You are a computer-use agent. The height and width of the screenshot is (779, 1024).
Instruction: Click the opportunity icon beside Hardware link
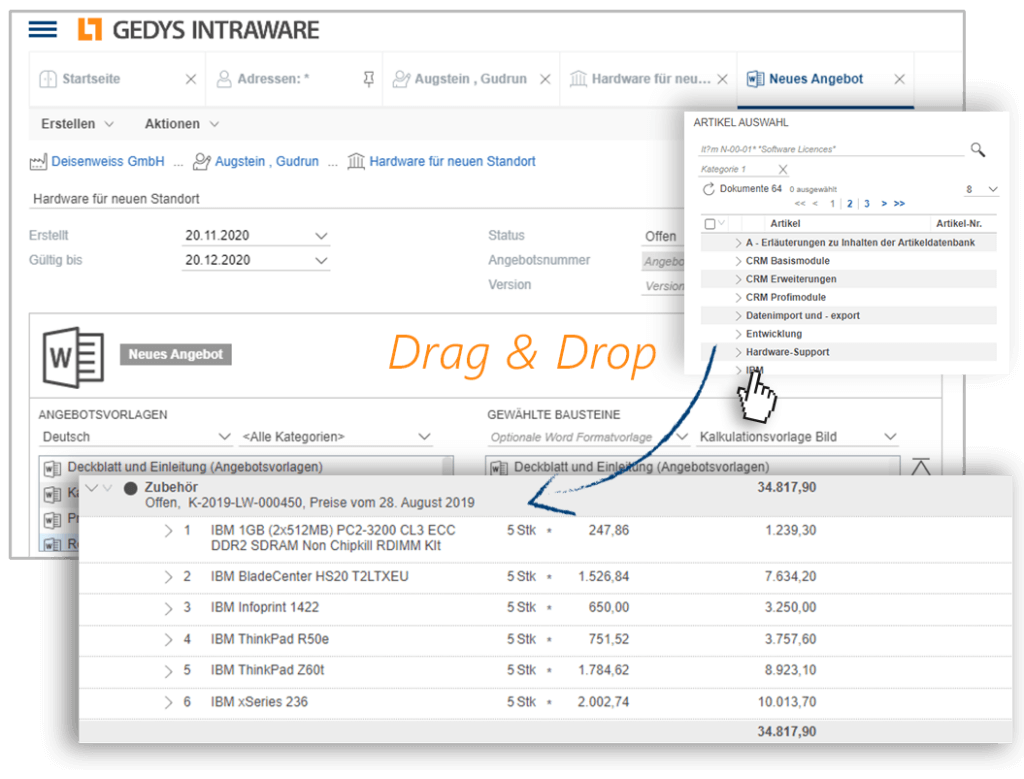356,161
